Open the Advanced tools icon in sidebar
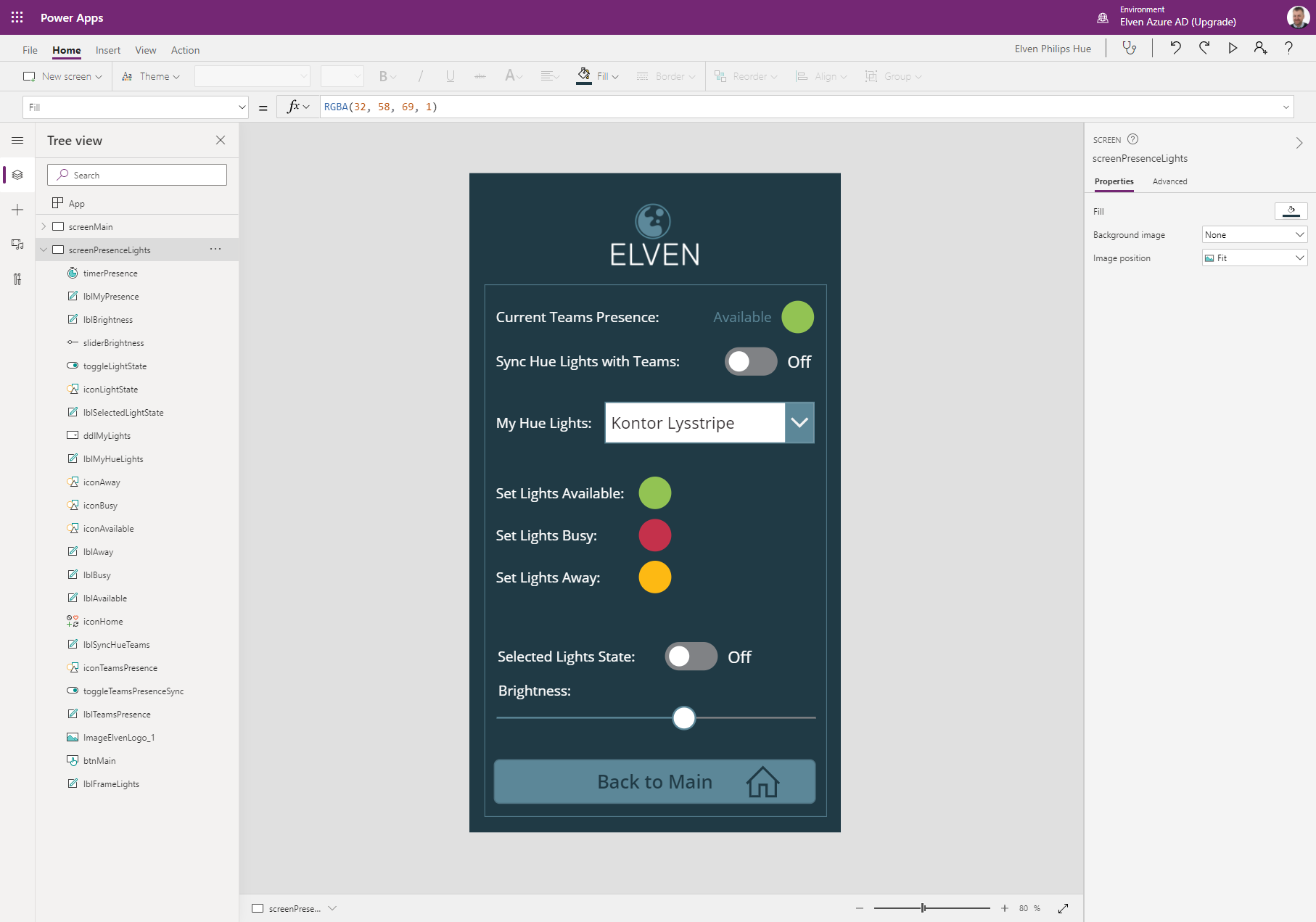1316x922 pixels. click(x=17, y=279)
